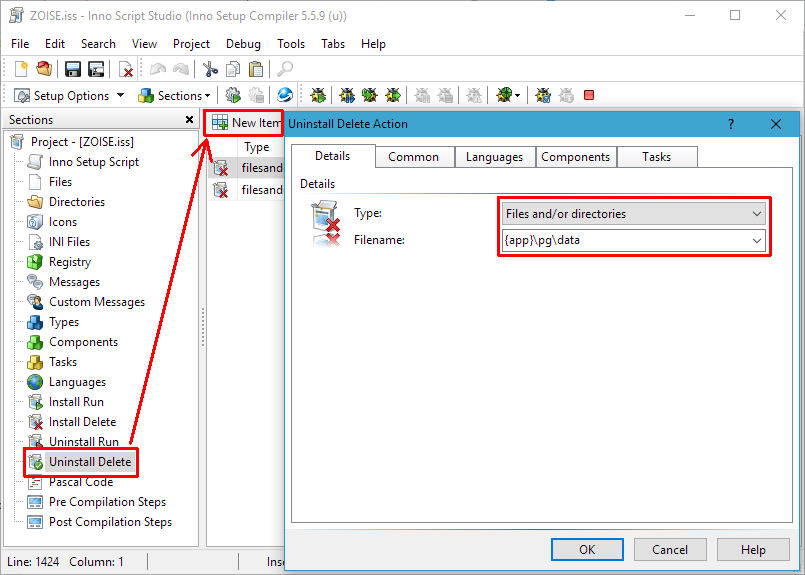Click the Find magnifier icon

click(285, 69)
